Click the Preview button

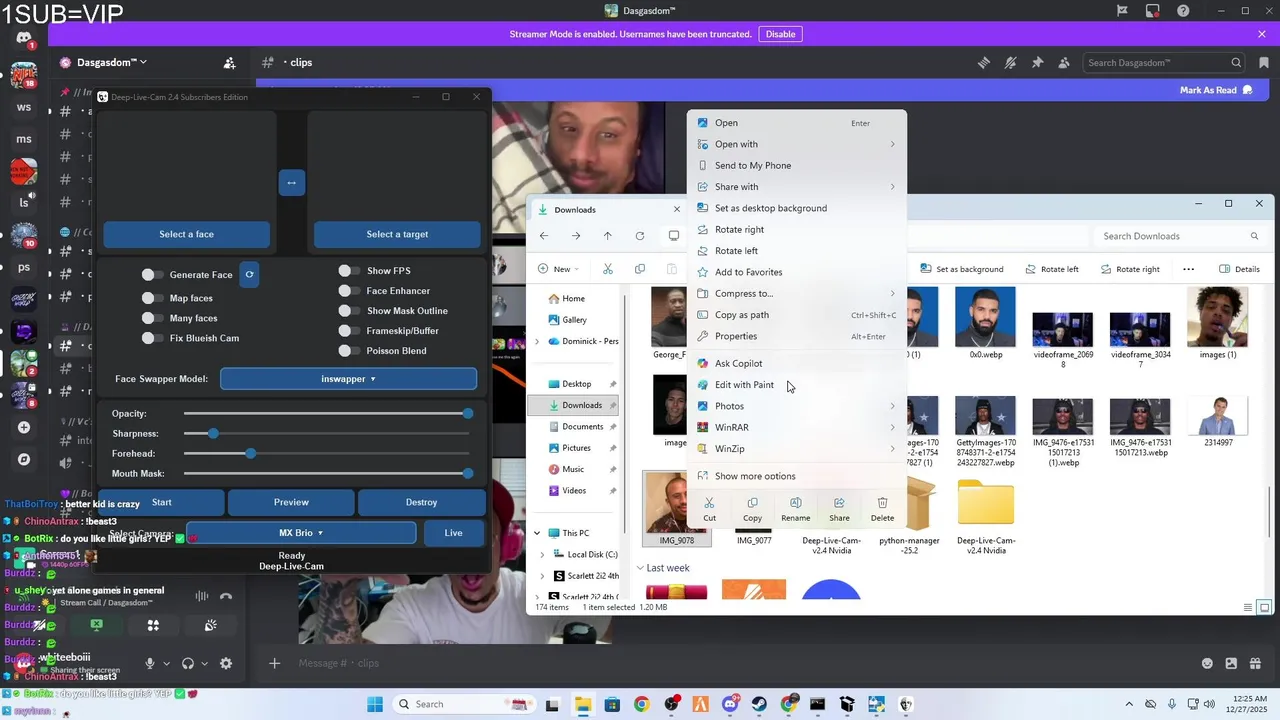pos(291,502)
